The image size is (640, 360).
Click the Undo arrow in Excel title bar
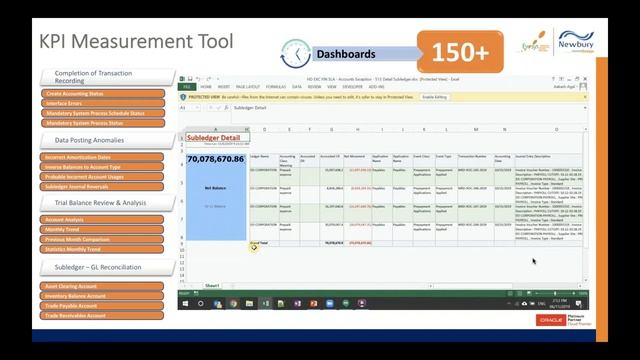click(x=198, y=79)
